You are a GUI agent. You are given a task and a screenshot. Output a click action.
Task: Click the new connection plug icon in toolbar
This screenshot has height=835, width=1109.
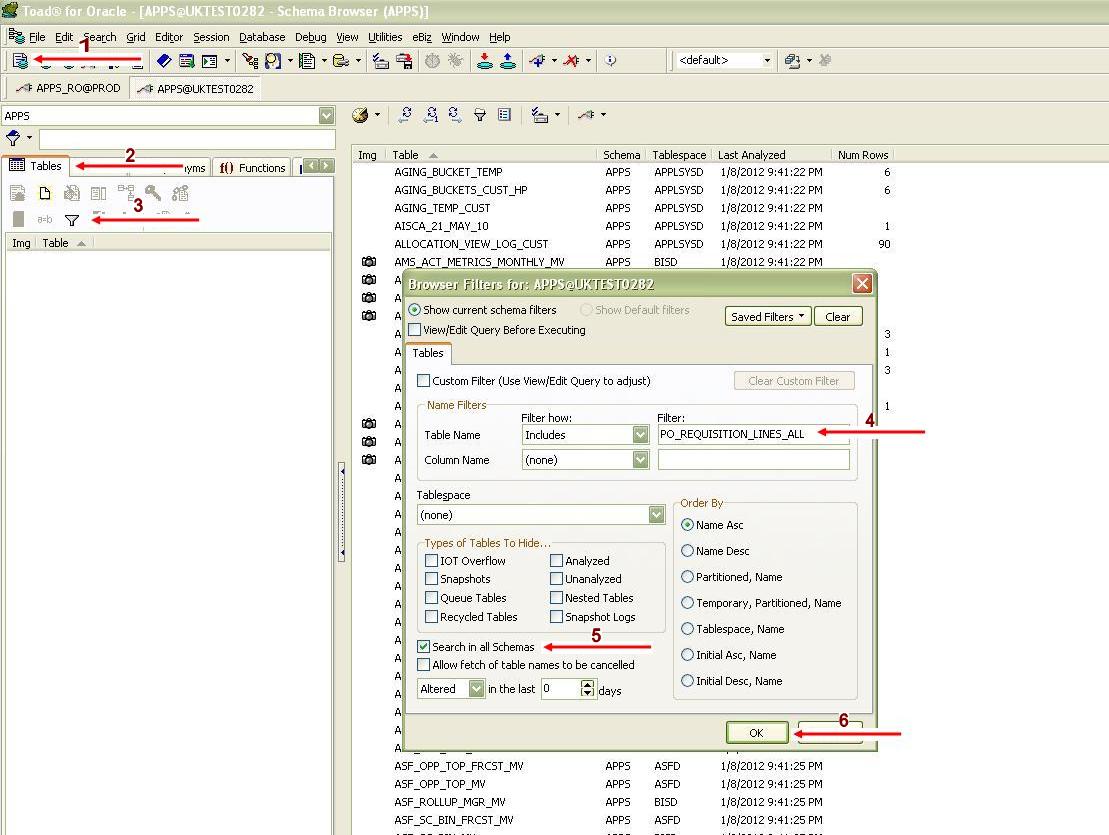[538, 61]
